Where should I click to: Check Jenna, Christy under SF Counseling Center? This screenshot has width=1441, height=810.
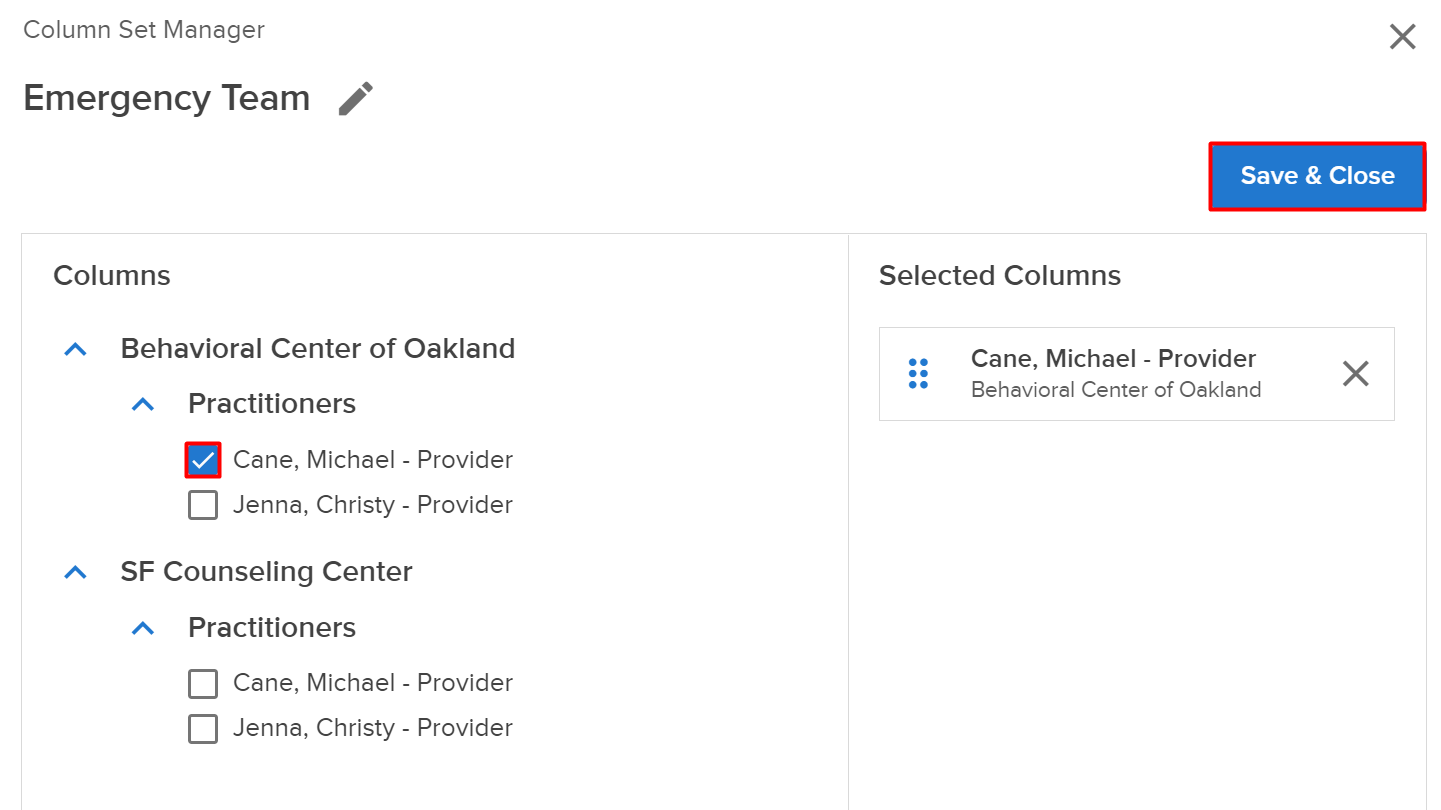click(203, 729)
